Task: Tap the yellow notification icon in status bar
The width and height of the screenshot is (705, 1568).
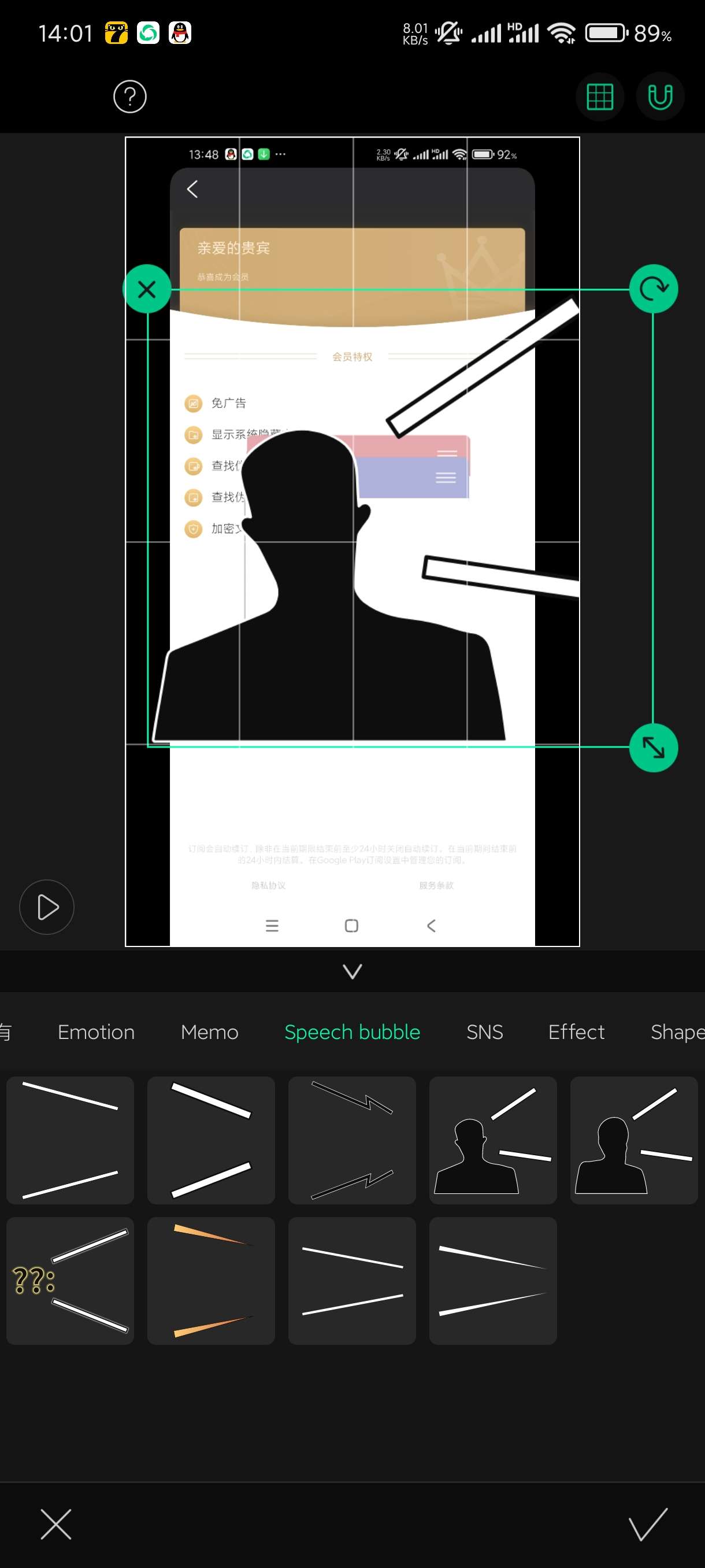Action: tap(116, 33)
